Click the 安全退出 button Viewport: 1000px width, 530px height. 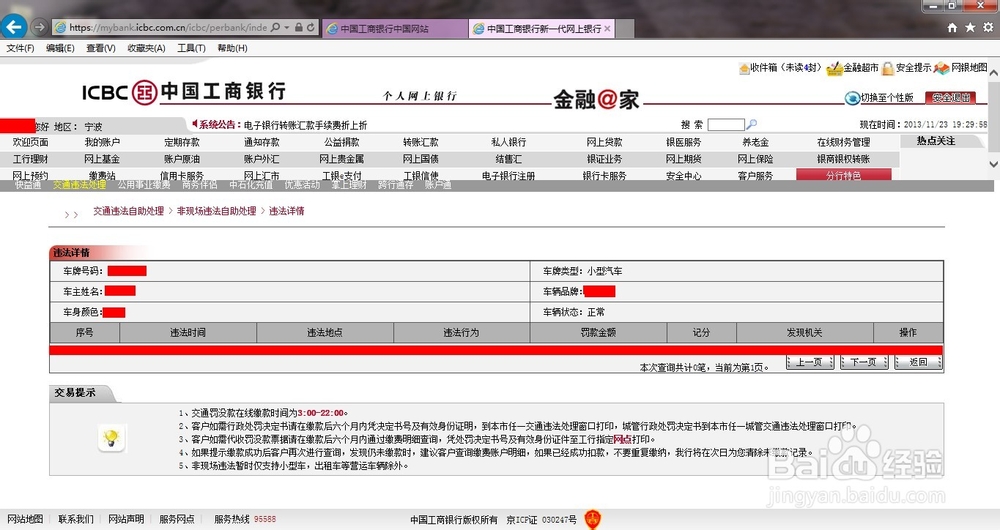(x=951, y=98)
